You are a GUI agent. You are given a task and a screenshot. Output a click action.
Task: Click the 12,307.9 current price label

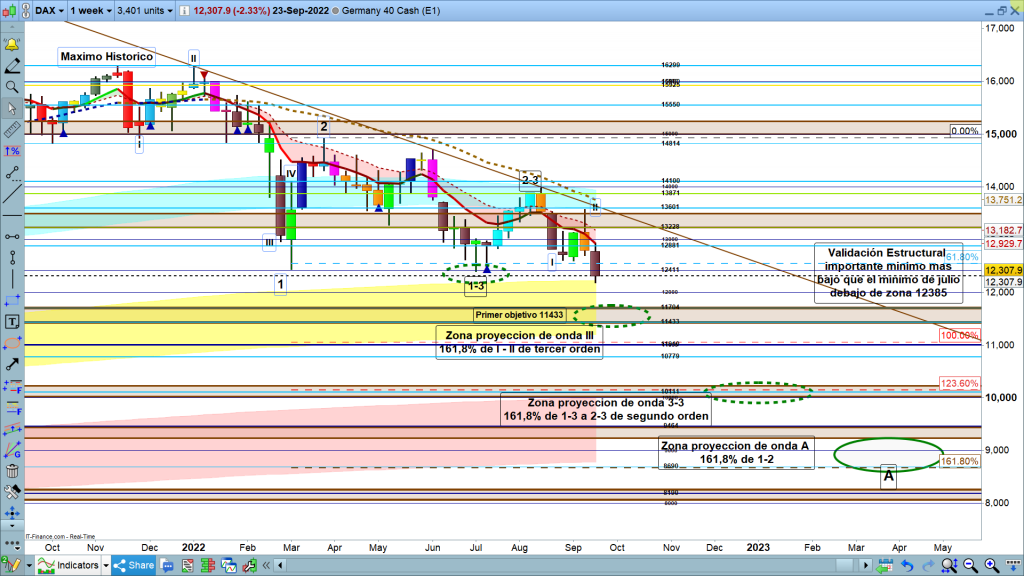1001,271
